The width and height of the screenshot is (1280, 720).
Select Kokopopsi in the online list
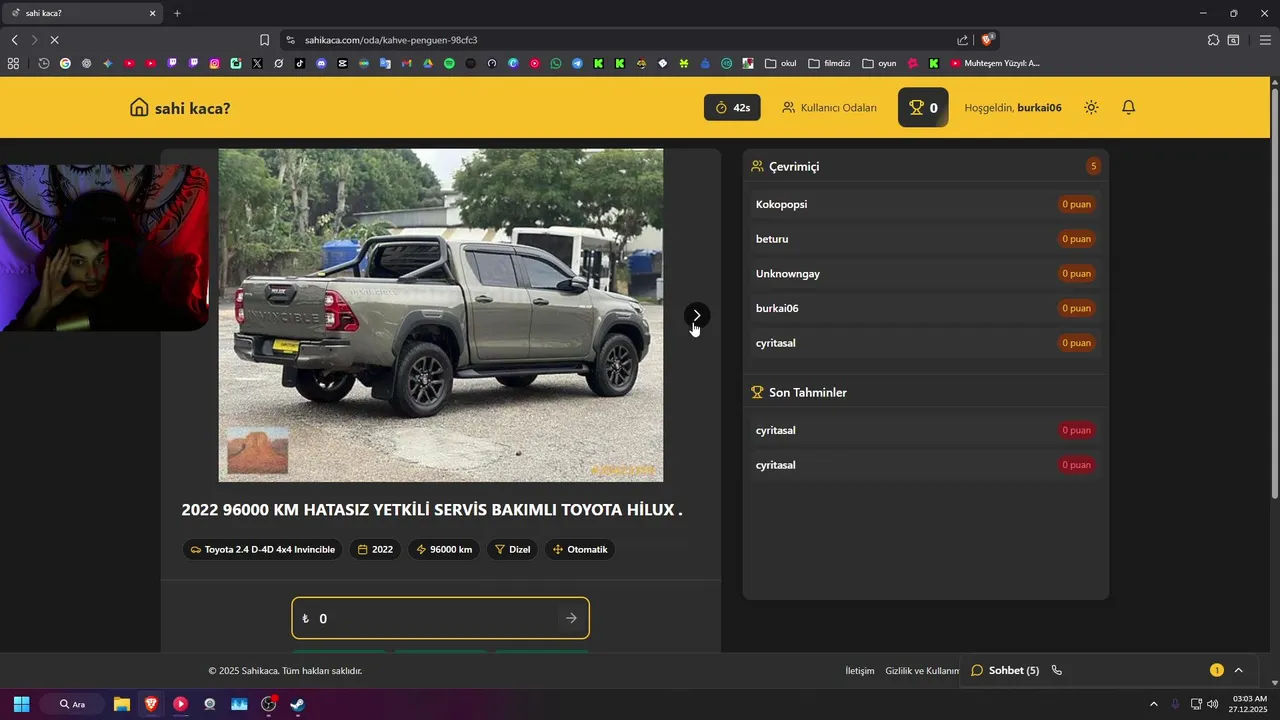pos(925,204)
